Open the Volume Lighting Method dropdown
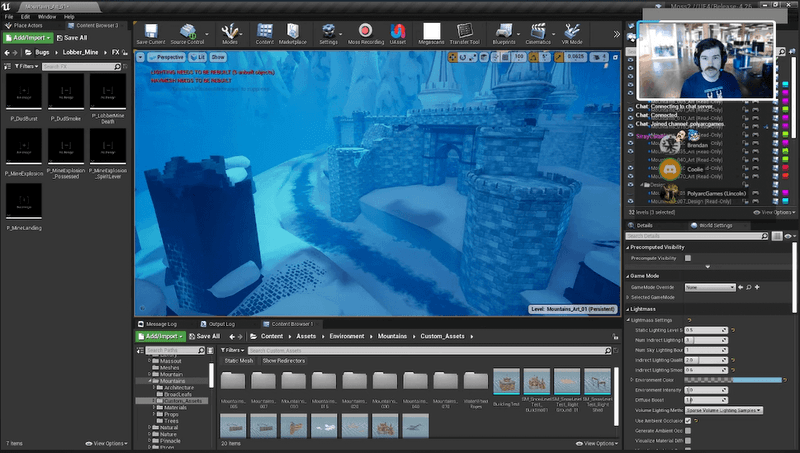 [x=723, y=410]
